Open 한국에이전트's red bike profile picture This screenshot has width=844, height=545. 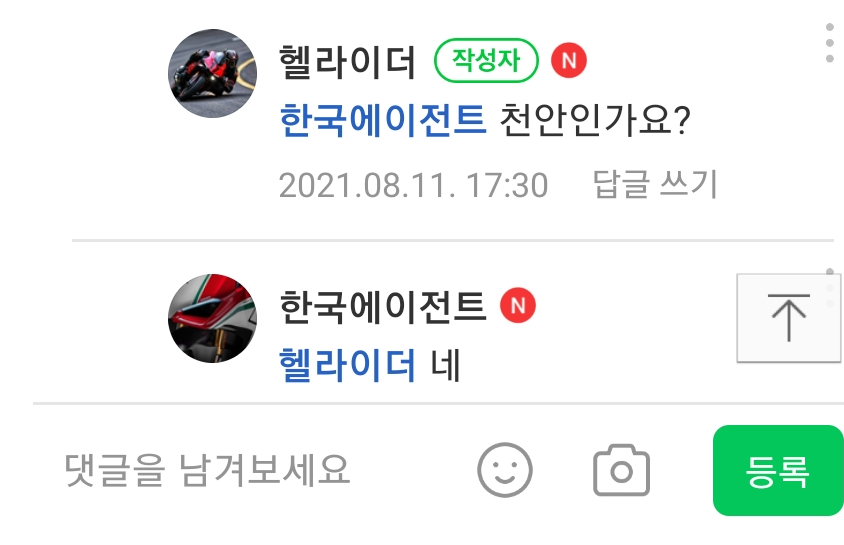[213, 318]
